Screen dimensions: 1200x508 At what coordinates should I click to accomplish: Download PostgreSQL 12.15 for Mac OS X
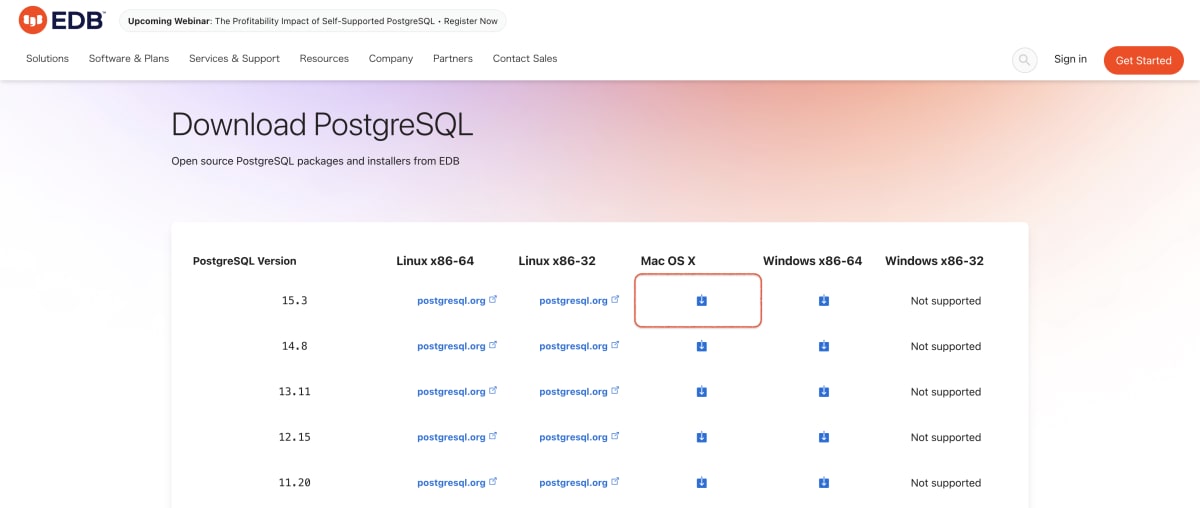tap(701, 437)
